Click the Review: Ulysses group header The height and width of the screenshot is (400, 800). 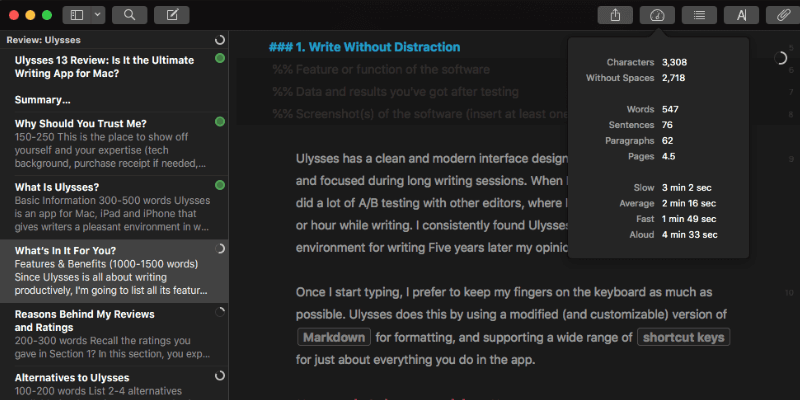tap(44, 41)
